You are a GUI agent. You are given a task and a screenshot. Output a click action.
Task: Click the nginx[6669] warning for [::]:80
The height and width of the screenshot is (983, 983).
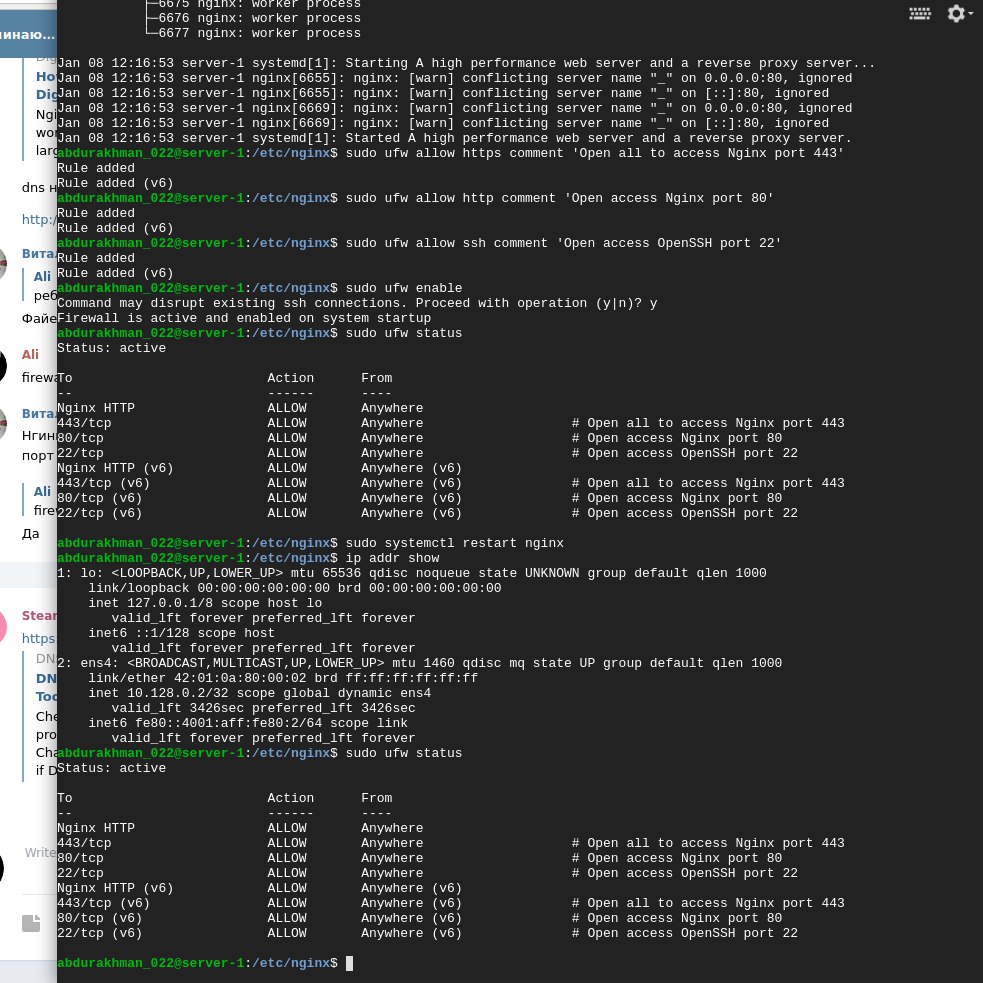point(443,123)
